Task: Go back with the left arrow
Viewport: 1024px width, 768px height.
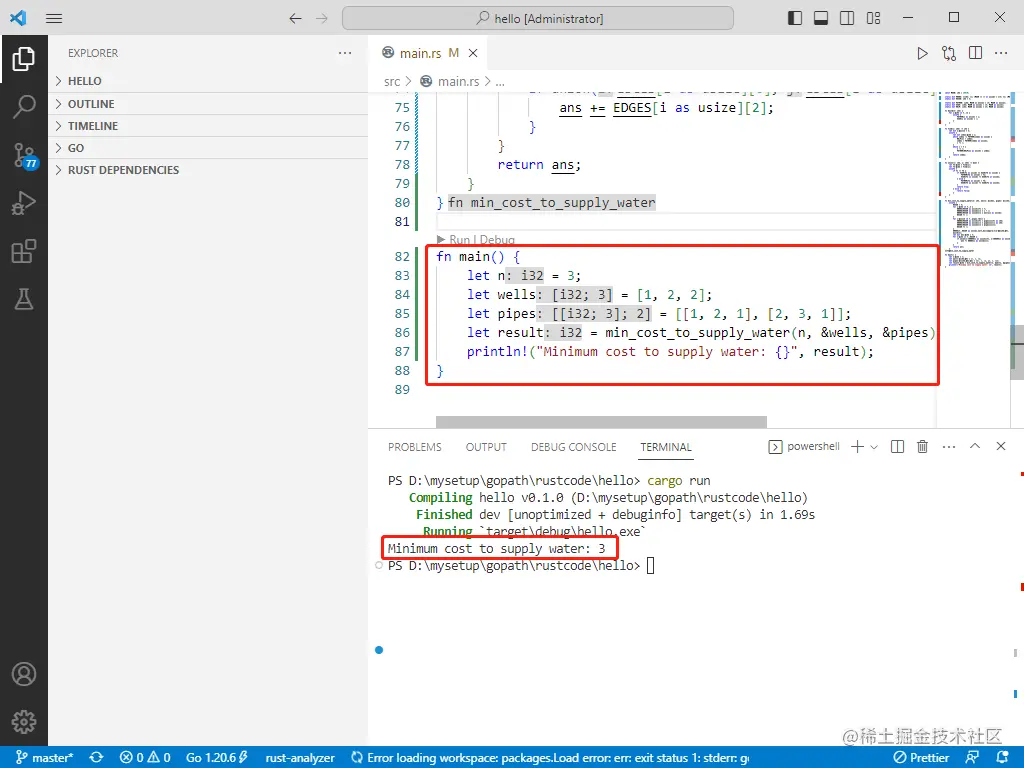Action: pos(295,18)
